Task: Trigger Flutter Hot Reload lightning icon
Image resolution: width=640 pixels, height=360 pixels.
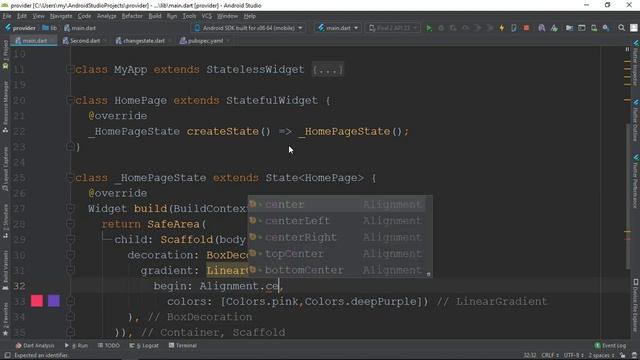Action: pyautogui.click(x=502, y=28)
